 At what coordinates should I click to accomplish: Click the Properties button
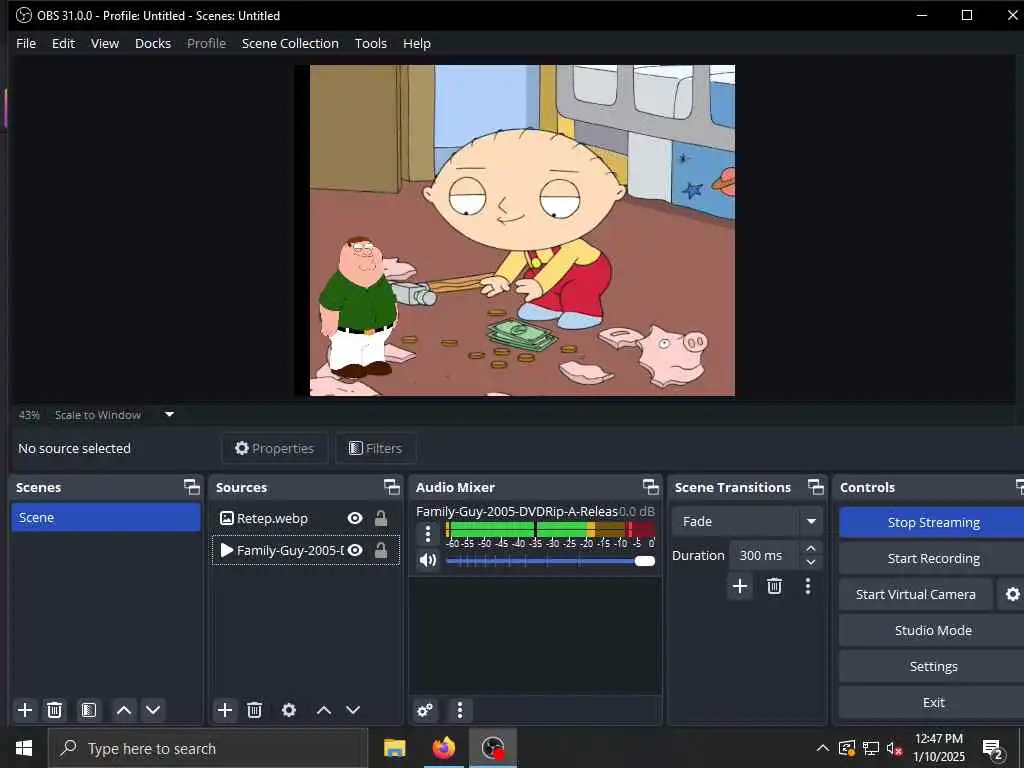pyautogui.click(x=274, y=448)
